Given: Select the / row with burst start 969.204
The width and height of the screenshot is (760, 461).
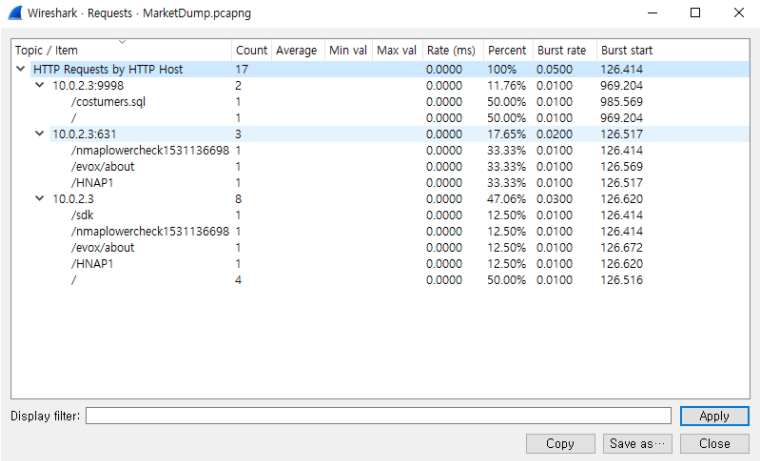Looking at the screenshot, I should 380,118.
